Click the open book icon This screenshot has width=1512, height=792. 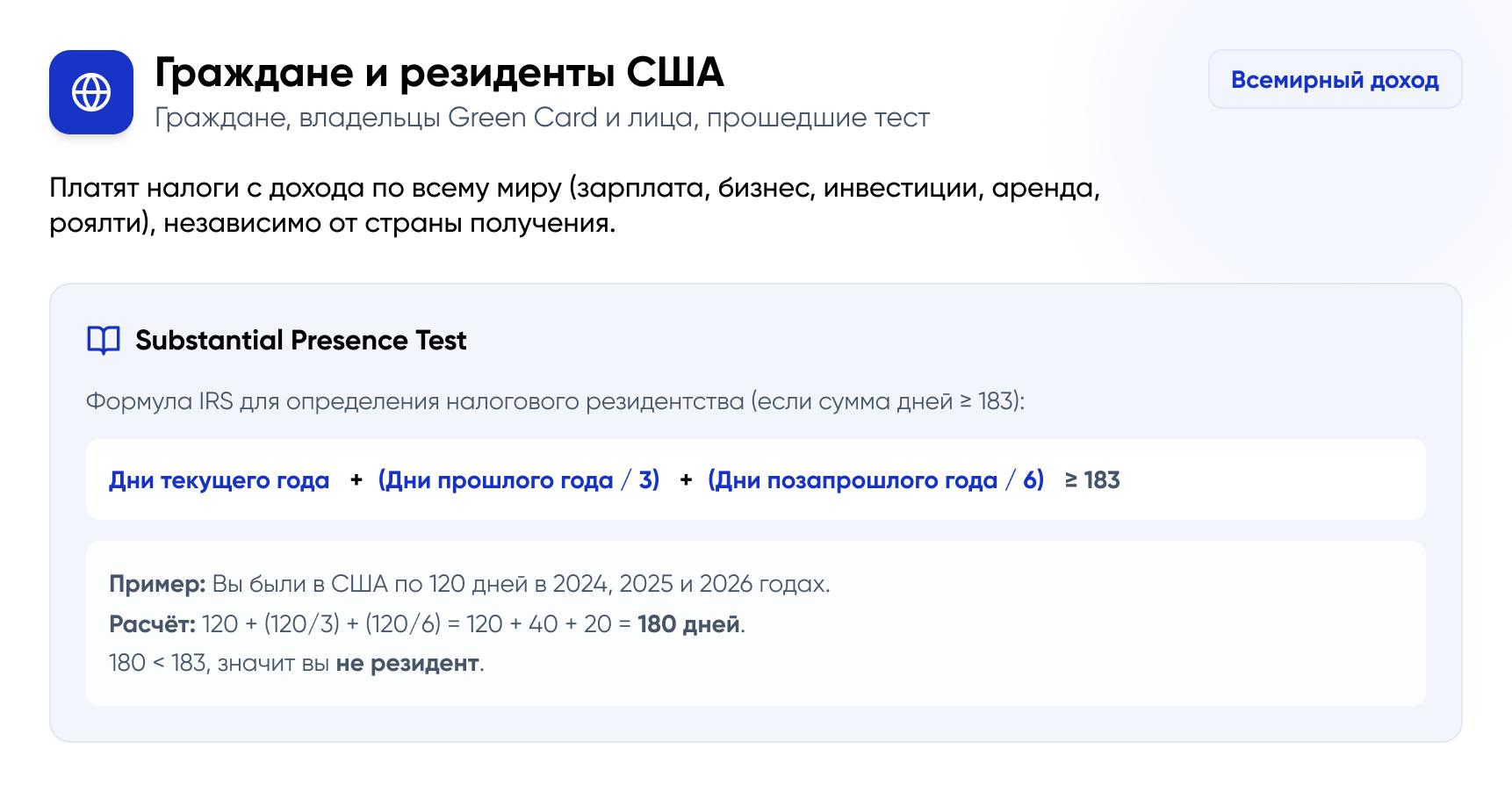pos(104,341)
